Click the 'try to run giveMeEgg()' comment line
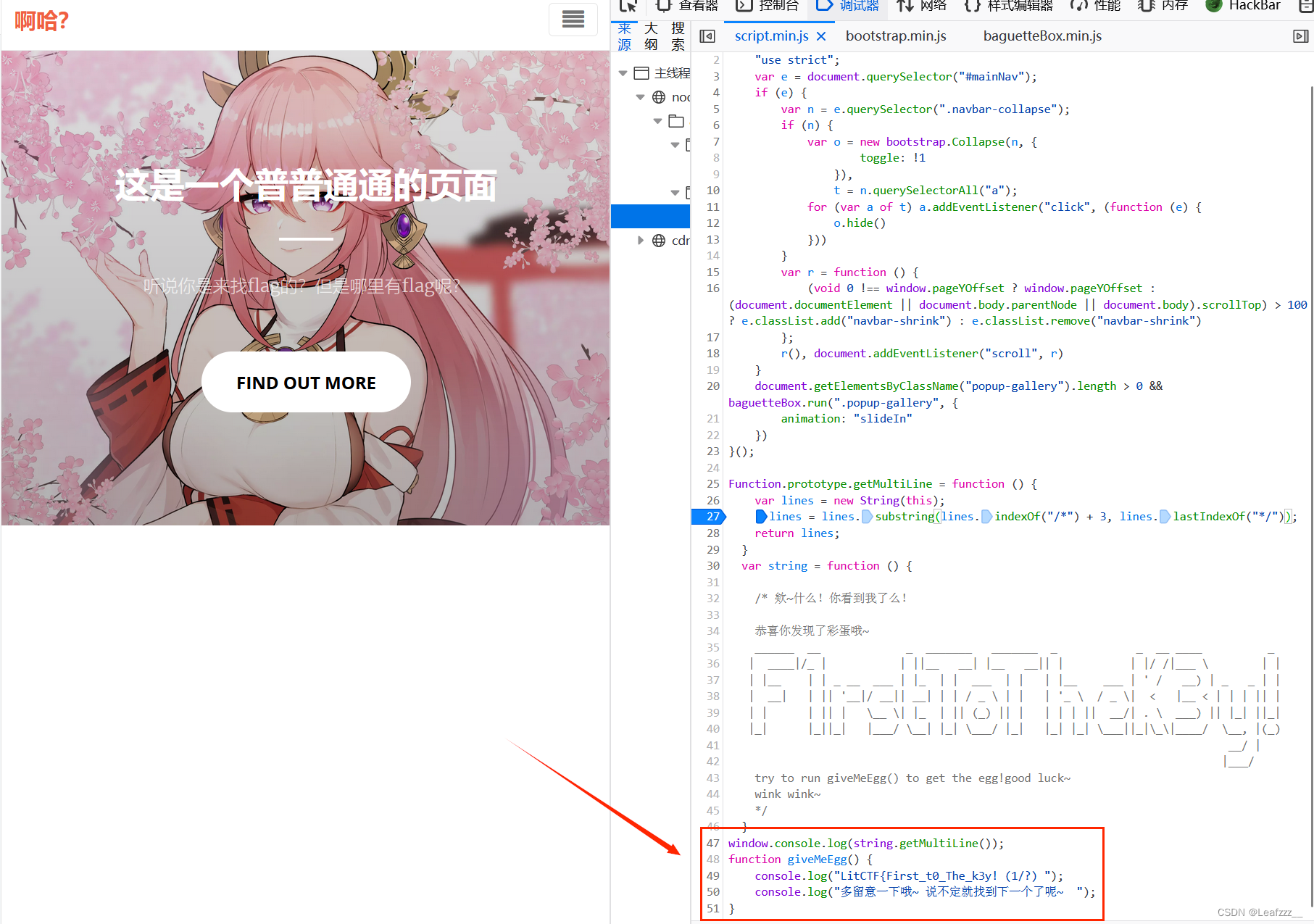1314x924 pixels. click(912, 778)
